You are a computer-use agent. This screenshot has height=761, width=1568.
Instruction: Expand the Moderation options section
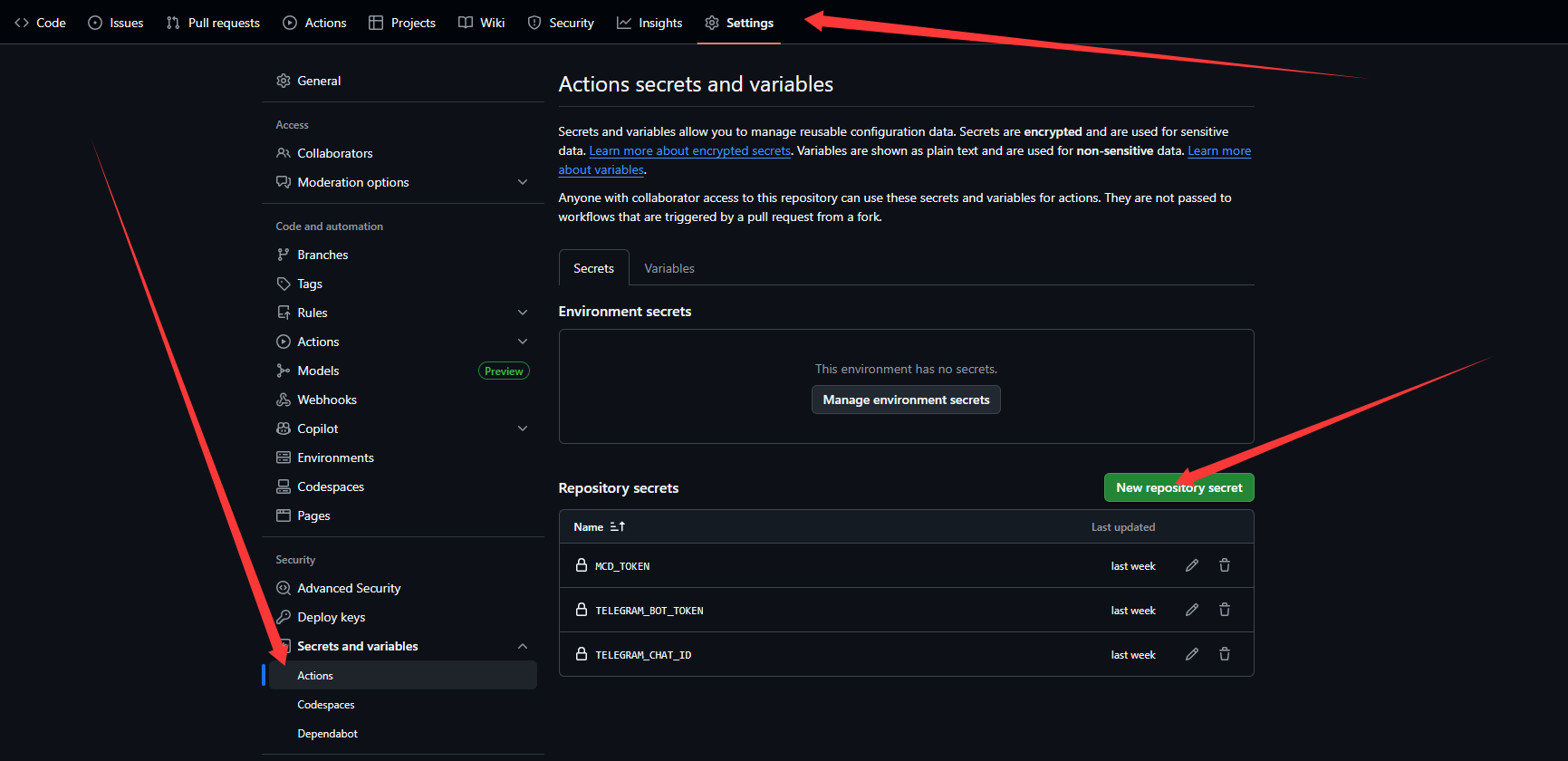point(522,182)
